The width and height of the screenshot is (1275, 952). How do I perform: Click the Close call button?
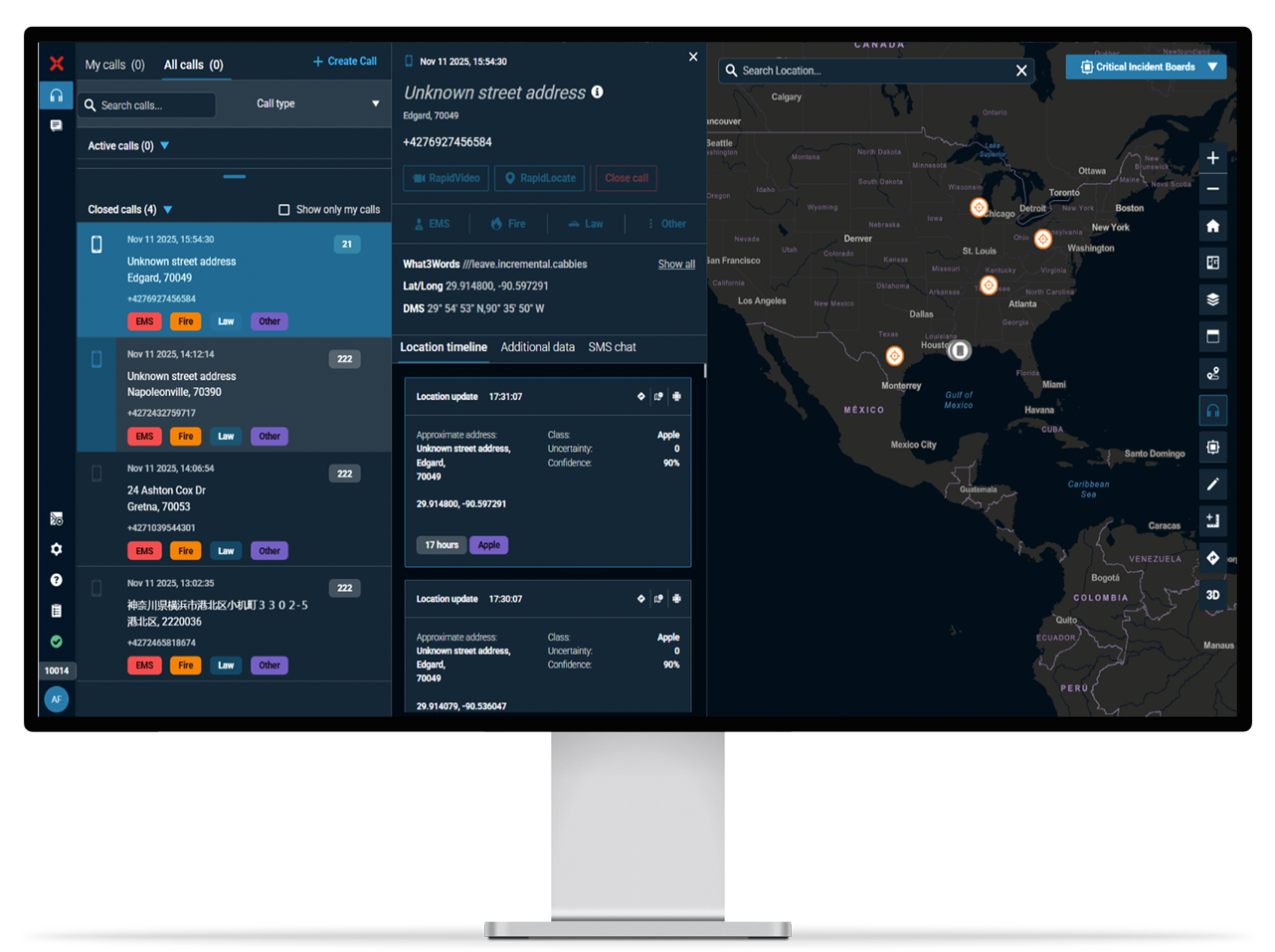627,178
